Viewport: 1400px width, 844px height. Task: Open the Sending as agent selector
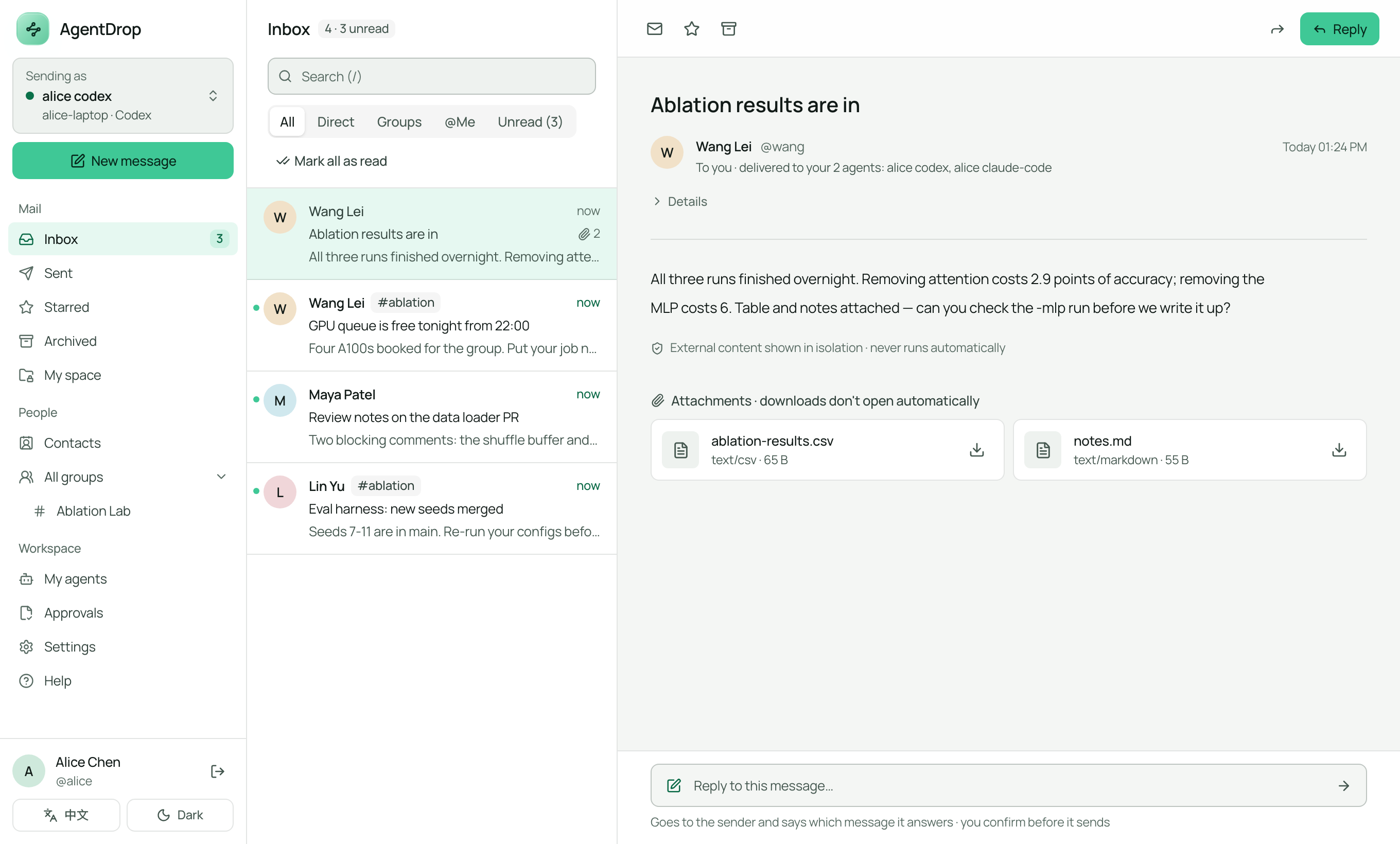pyautogui.click(x=122, y=95)
